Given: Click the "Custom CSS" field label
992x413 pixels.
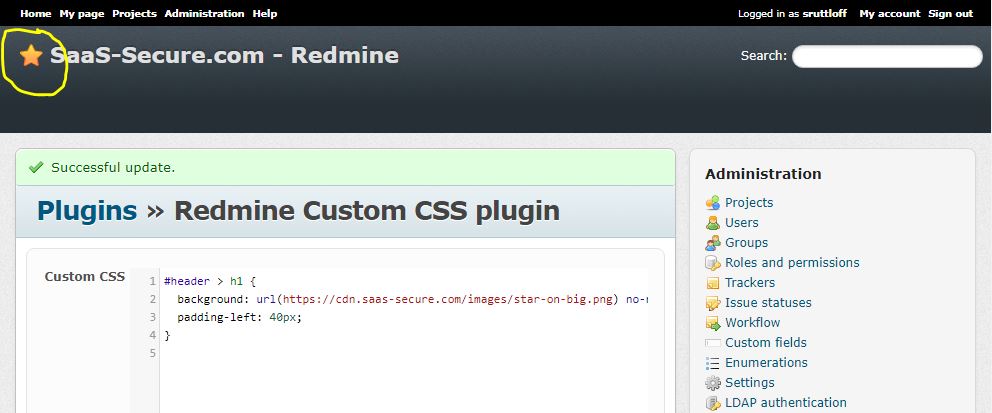Looking at the screenshot, I should (85, 276).
